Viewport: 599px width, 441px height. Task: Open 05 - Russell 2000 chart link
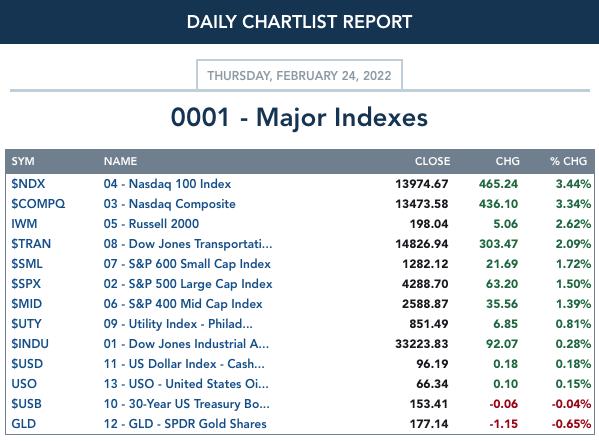(151, 224)
